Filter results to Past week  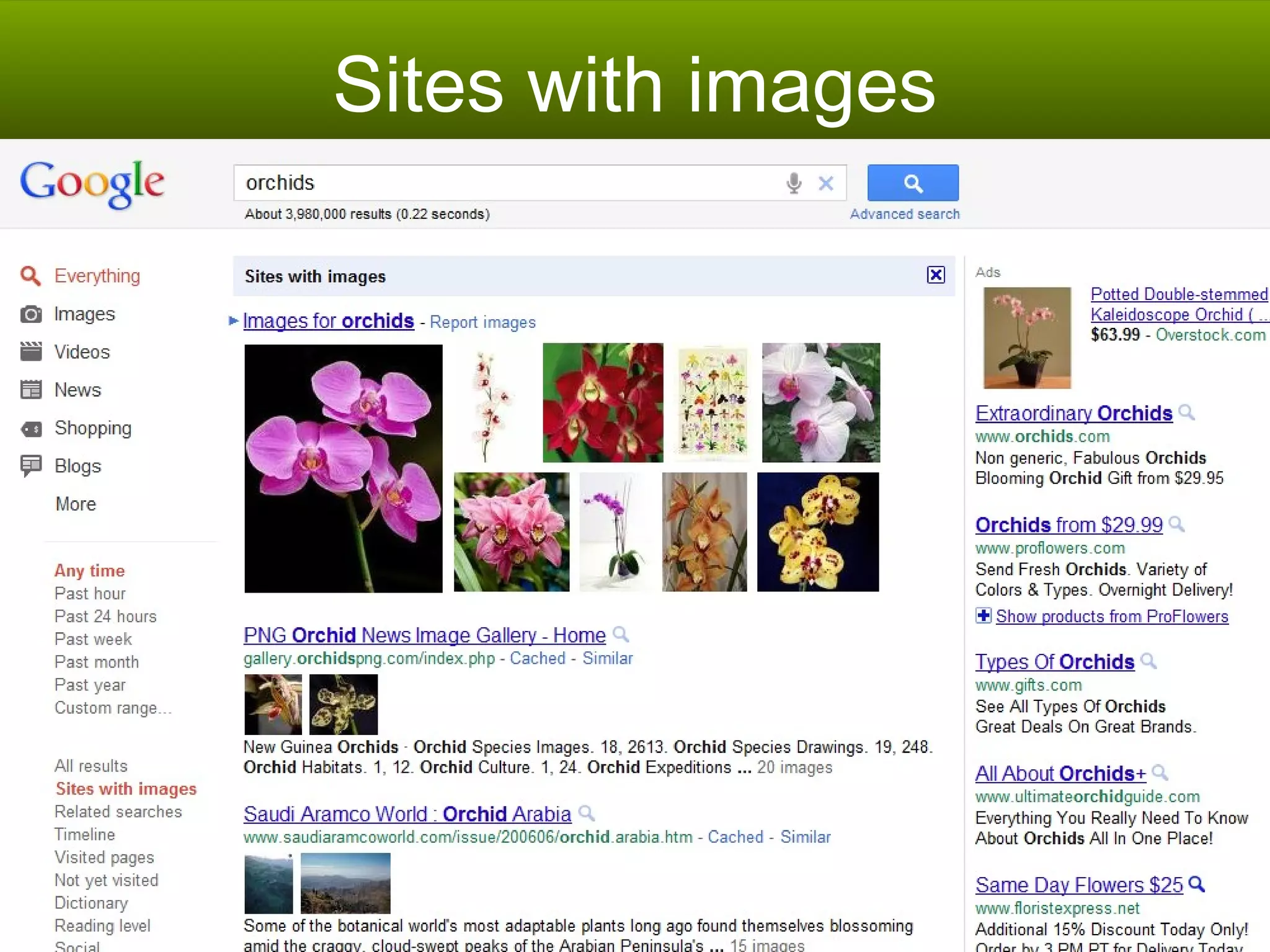pos(93,639)
